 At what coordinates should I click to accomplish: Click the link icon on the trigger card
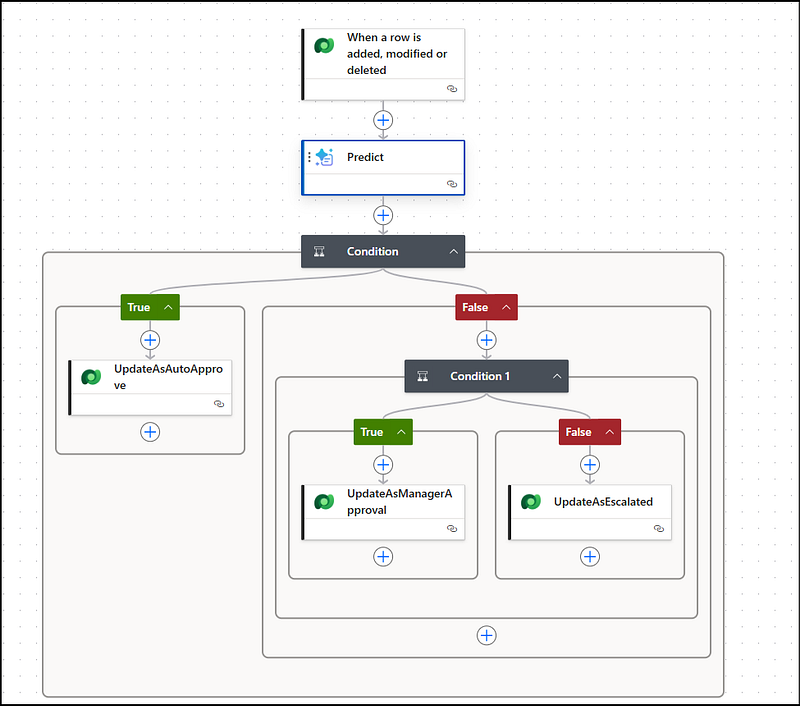(452, 89)
